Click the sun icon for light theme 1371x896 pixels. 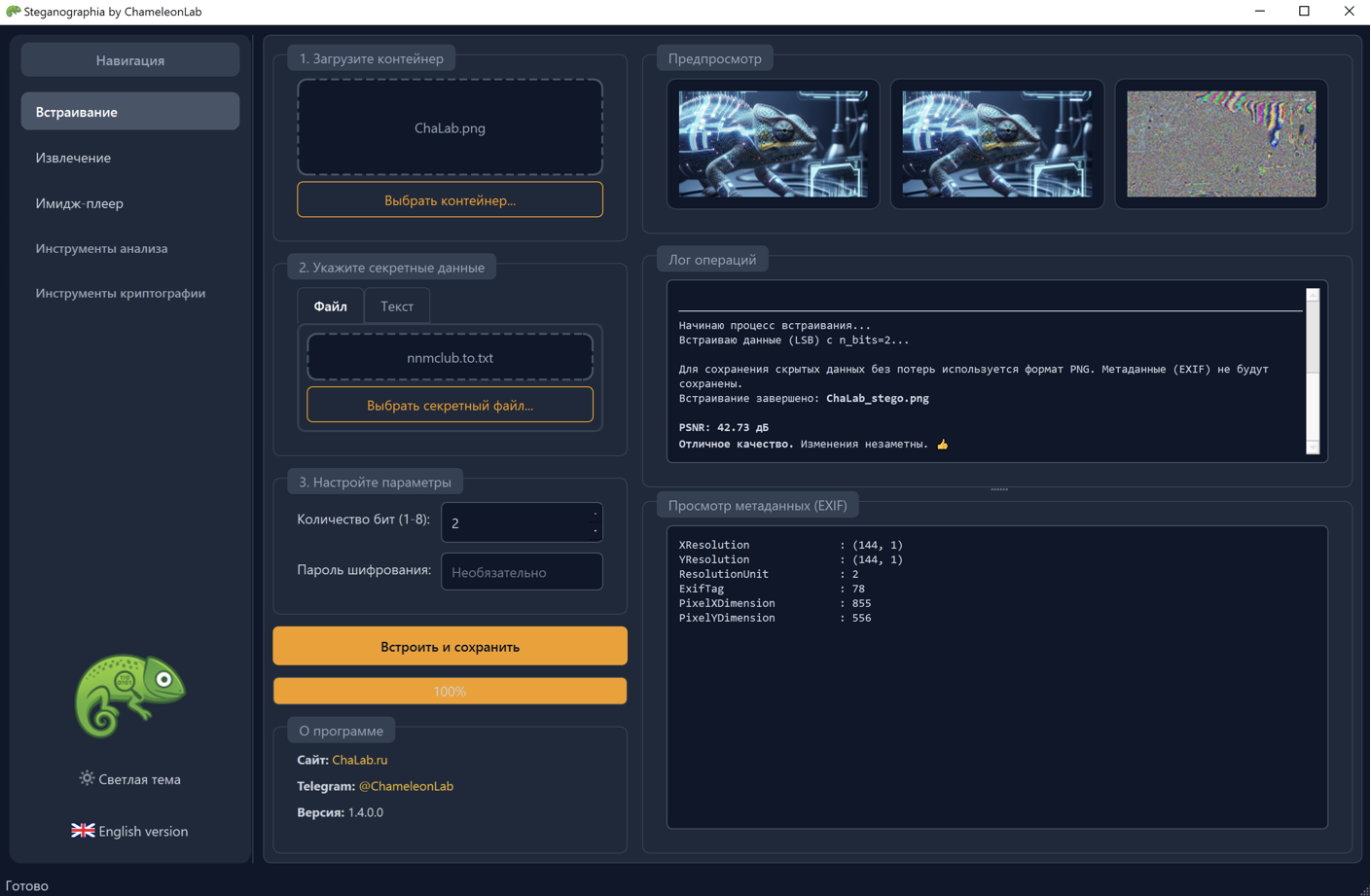tap(87, 778)
